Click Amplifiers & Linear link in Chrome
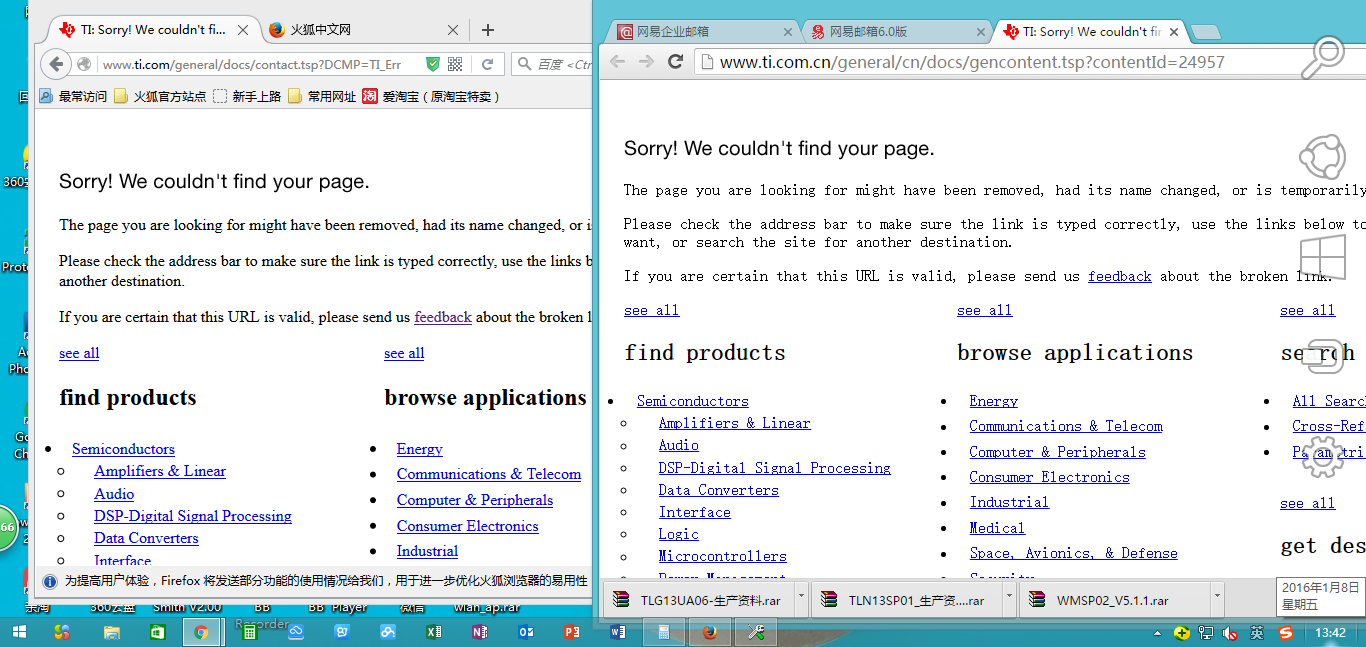The image size is (1366, 647). (734, 423)
